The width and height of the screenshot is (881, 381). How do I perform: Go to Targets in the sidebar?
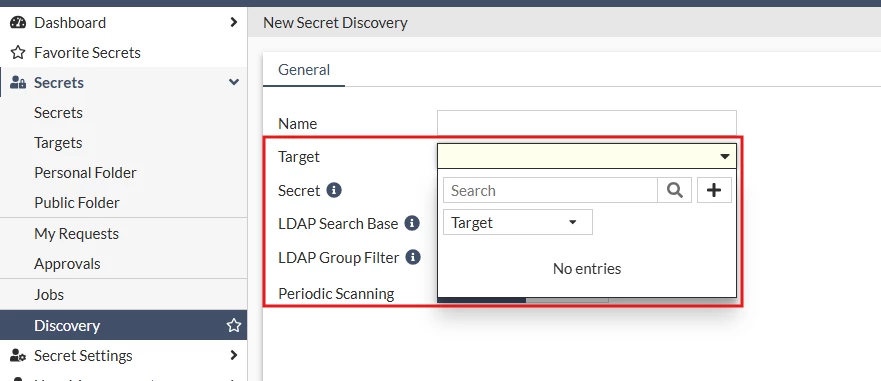click(x=124, y=143)
